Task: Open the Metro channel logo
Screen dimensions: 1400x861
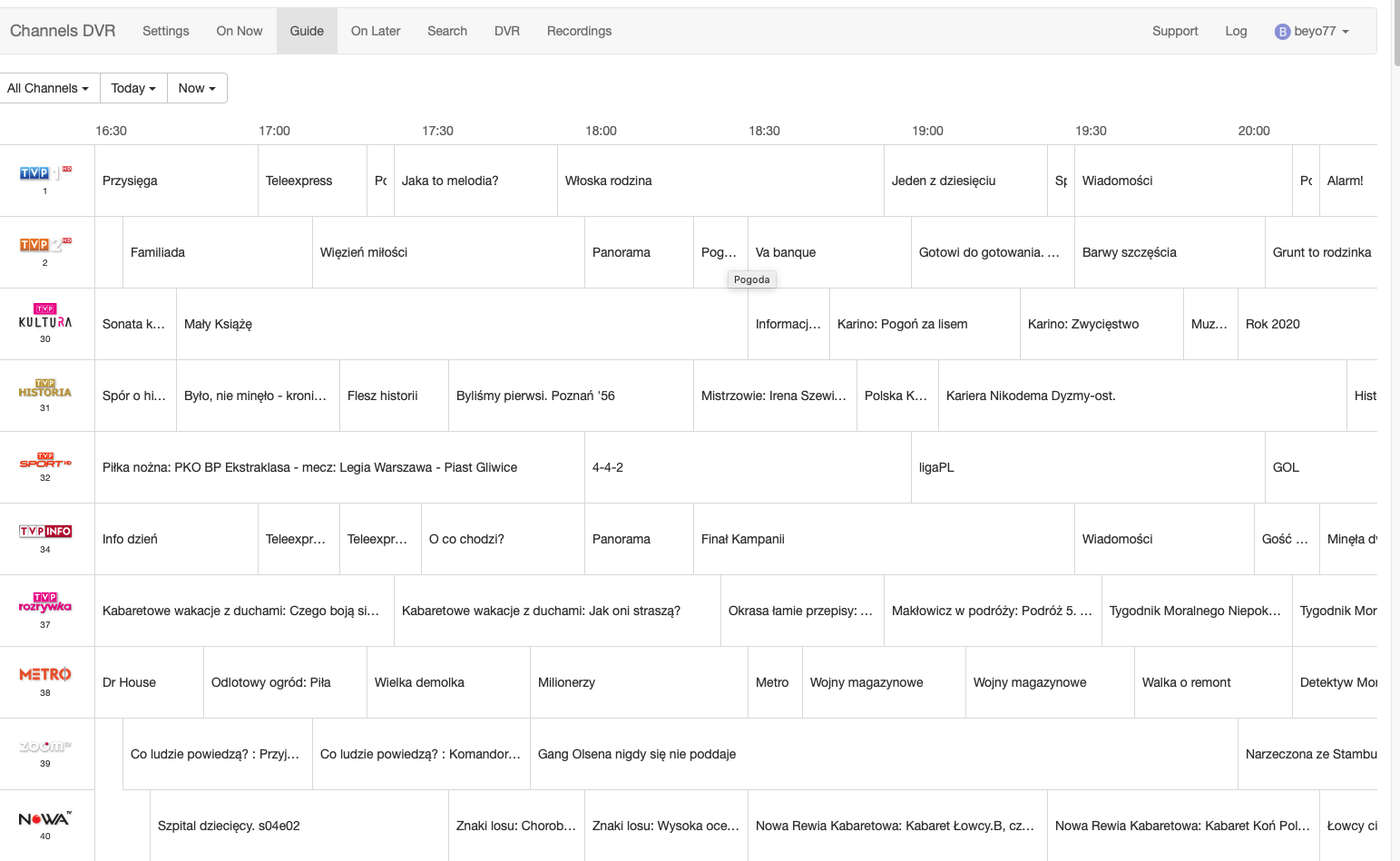Action: 44,675
